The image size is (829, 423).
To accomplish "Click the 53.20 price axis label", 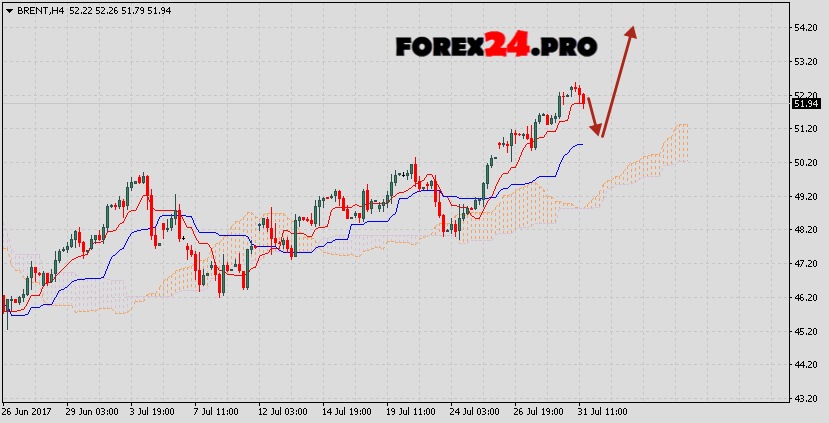I will [805, 61].
